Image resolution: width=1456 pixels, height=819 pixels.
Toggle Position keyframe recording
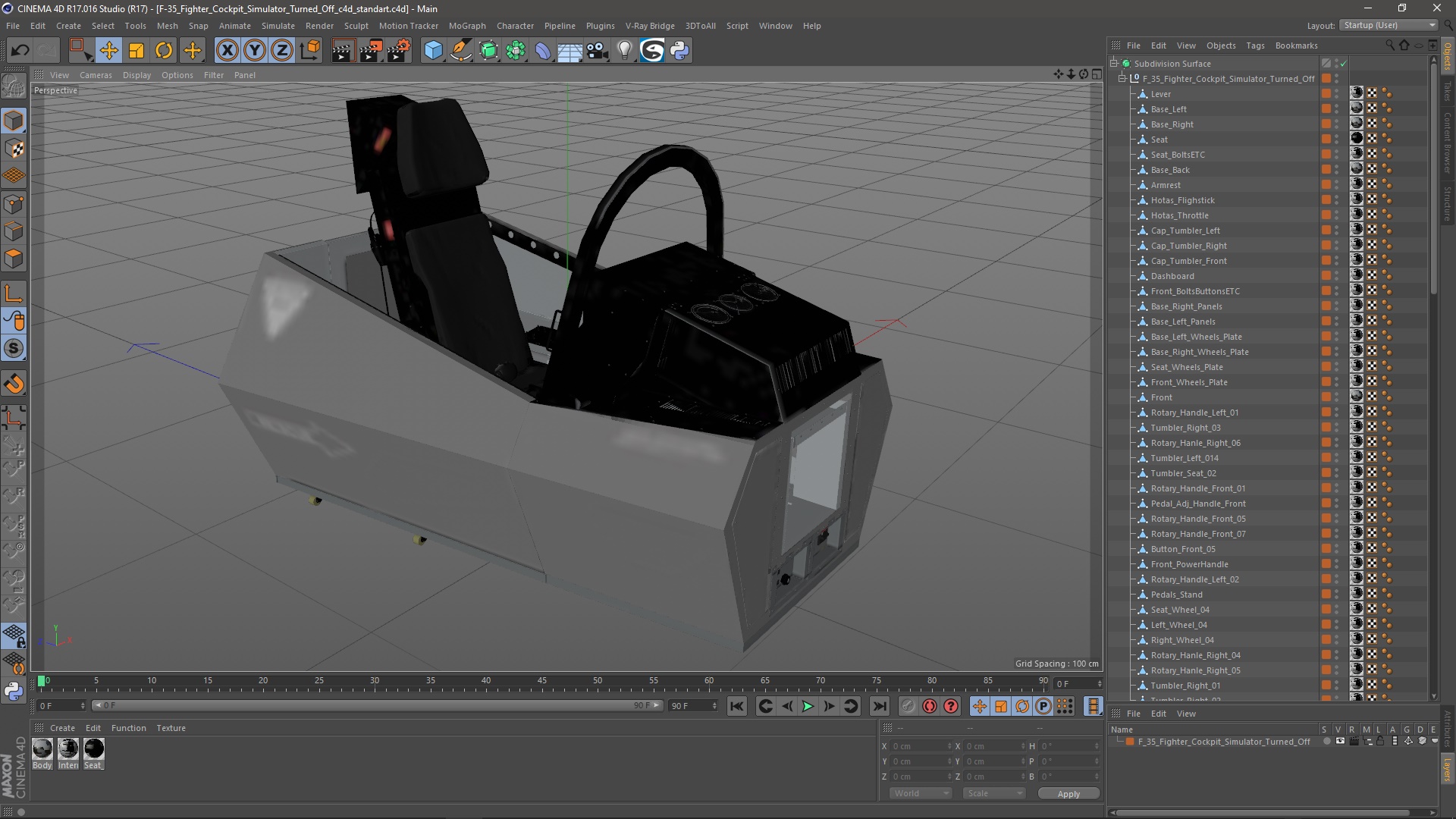(x=979, y=706)
